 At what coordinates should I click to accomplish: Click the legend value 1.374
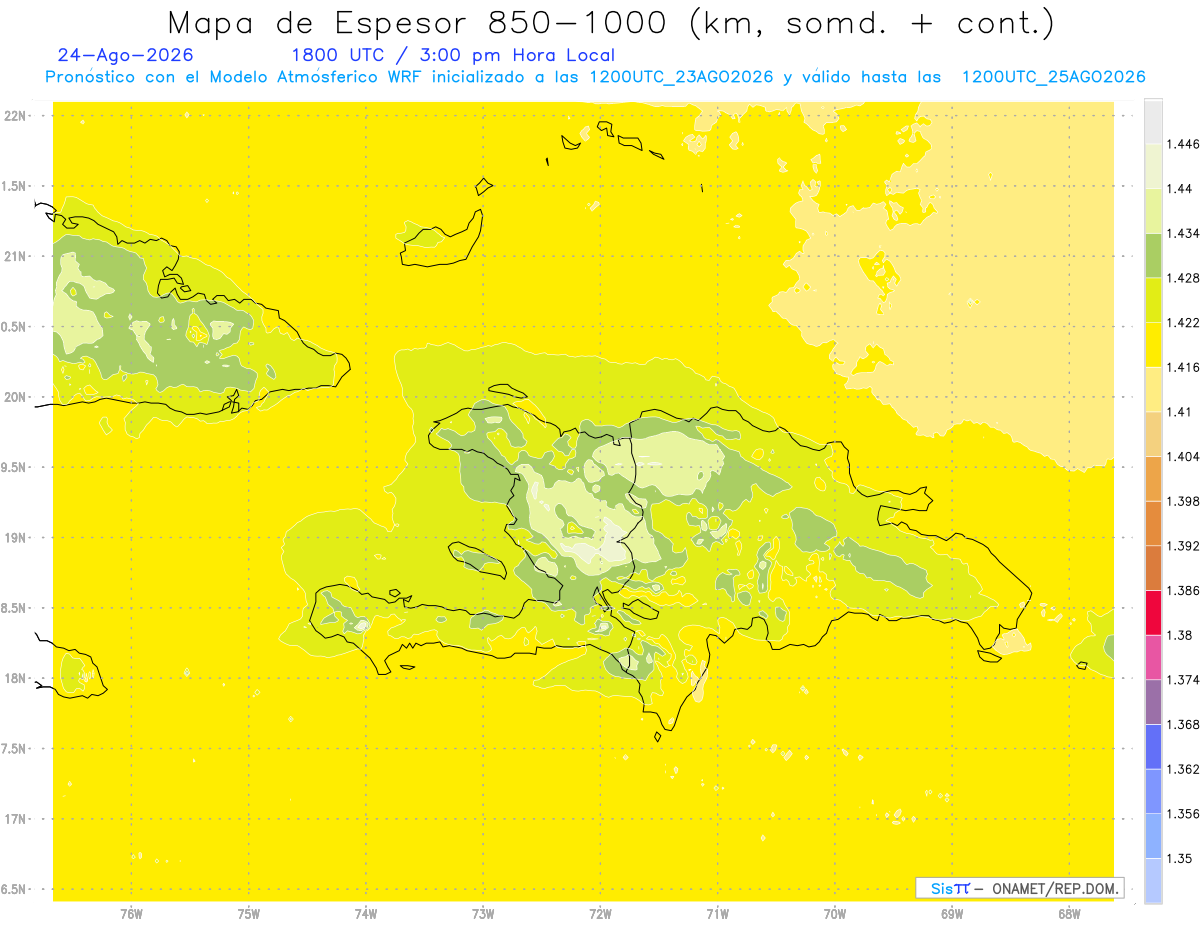point(1184,680)
